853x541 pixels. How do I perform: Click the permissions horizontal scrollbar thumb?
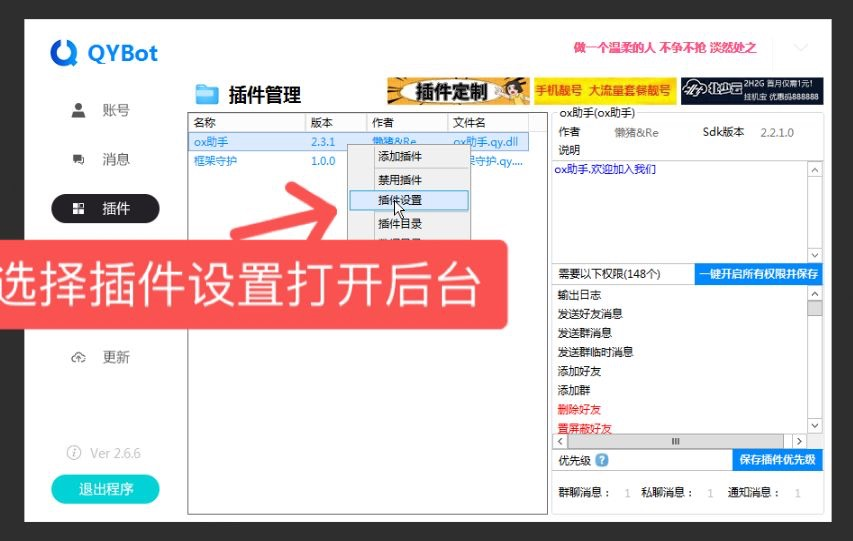(x=675, y=441)
